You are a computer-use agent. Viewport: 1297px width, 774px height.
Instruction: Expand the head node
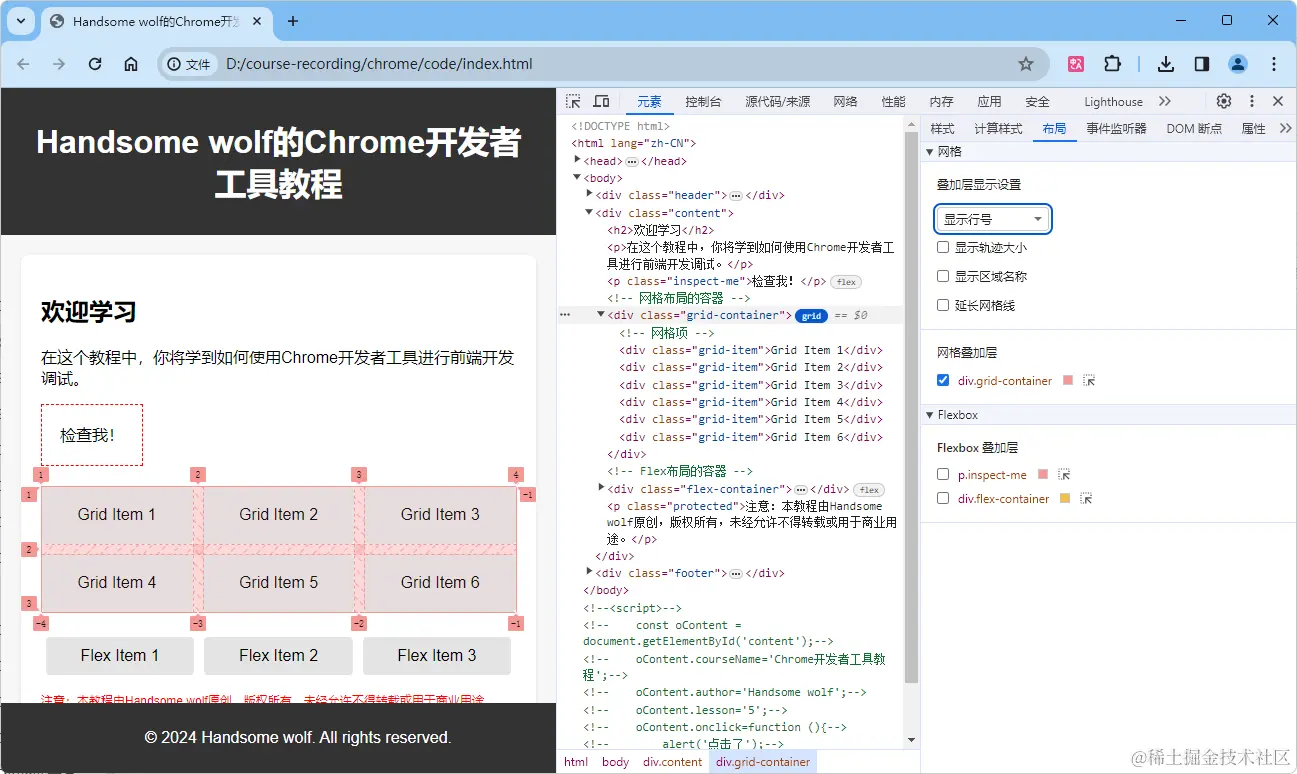pyautogui.click(x=578, y=160)
